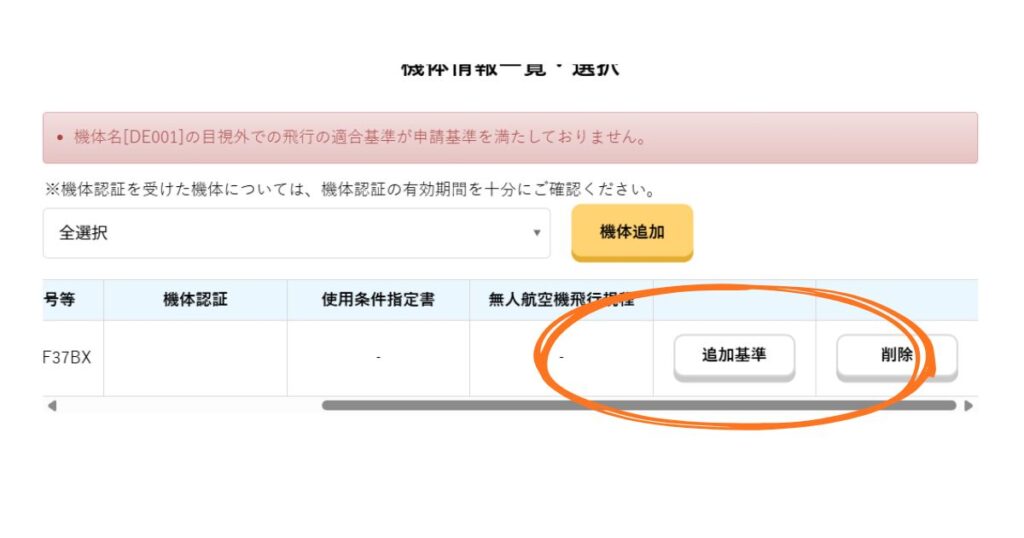Select the F37BX table cell
Screen dimensions: 1024x538
click(x=69, y=356)
